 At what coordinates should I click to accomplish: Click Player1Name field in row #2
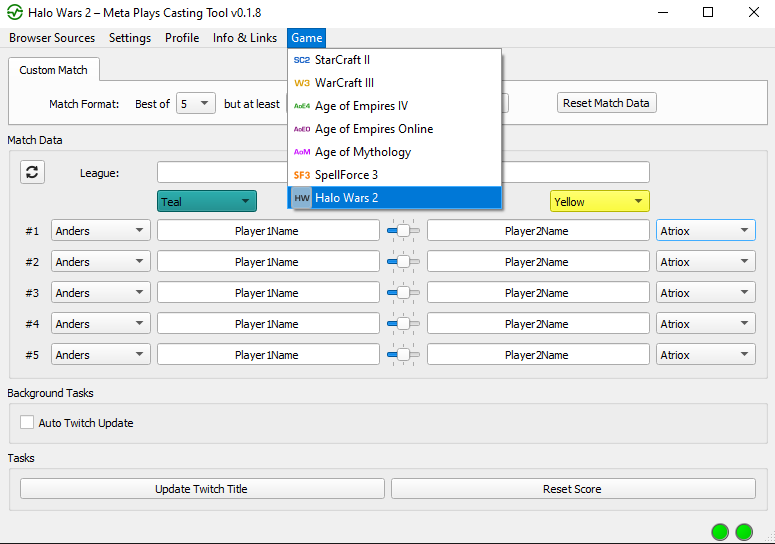[x=267, y=262]
